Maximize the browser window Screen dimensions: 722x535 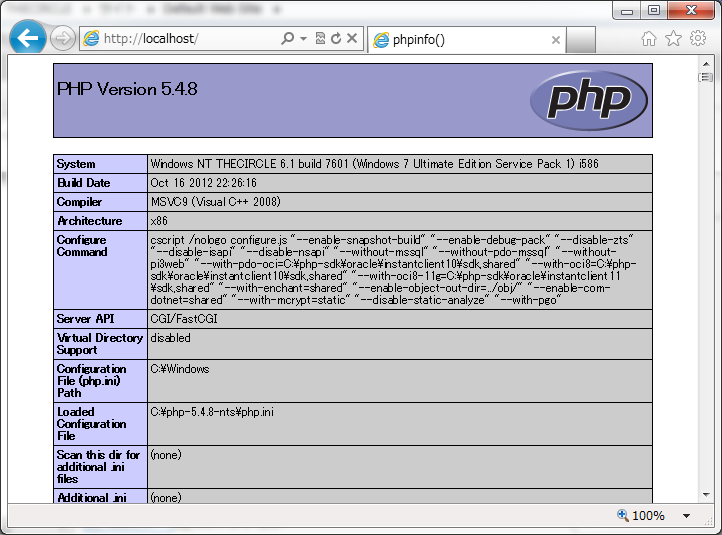(x=654, y=11)
